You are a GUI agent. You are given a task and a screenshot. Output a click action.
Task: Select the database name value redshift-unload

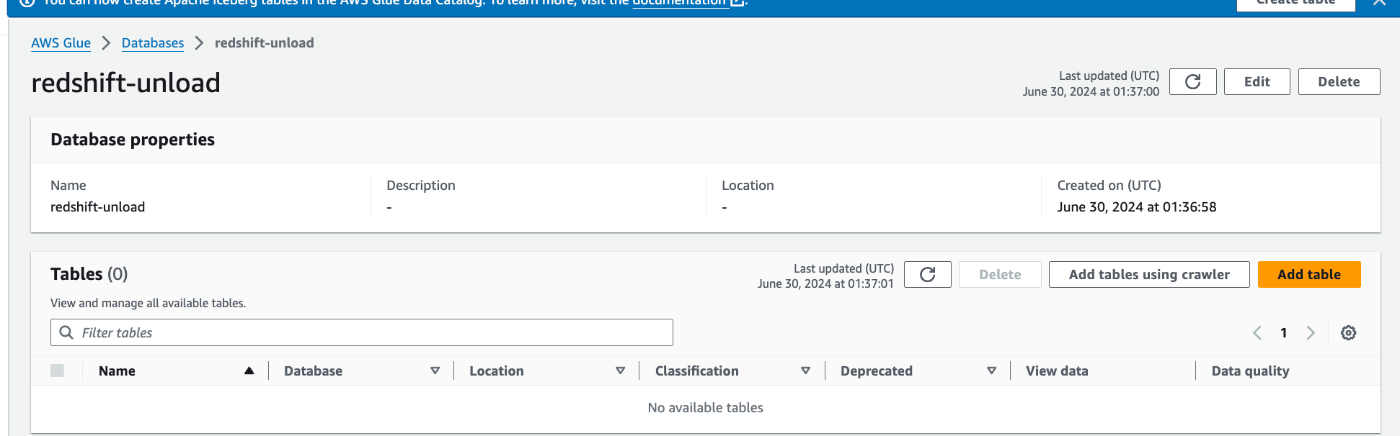(98, 208)
